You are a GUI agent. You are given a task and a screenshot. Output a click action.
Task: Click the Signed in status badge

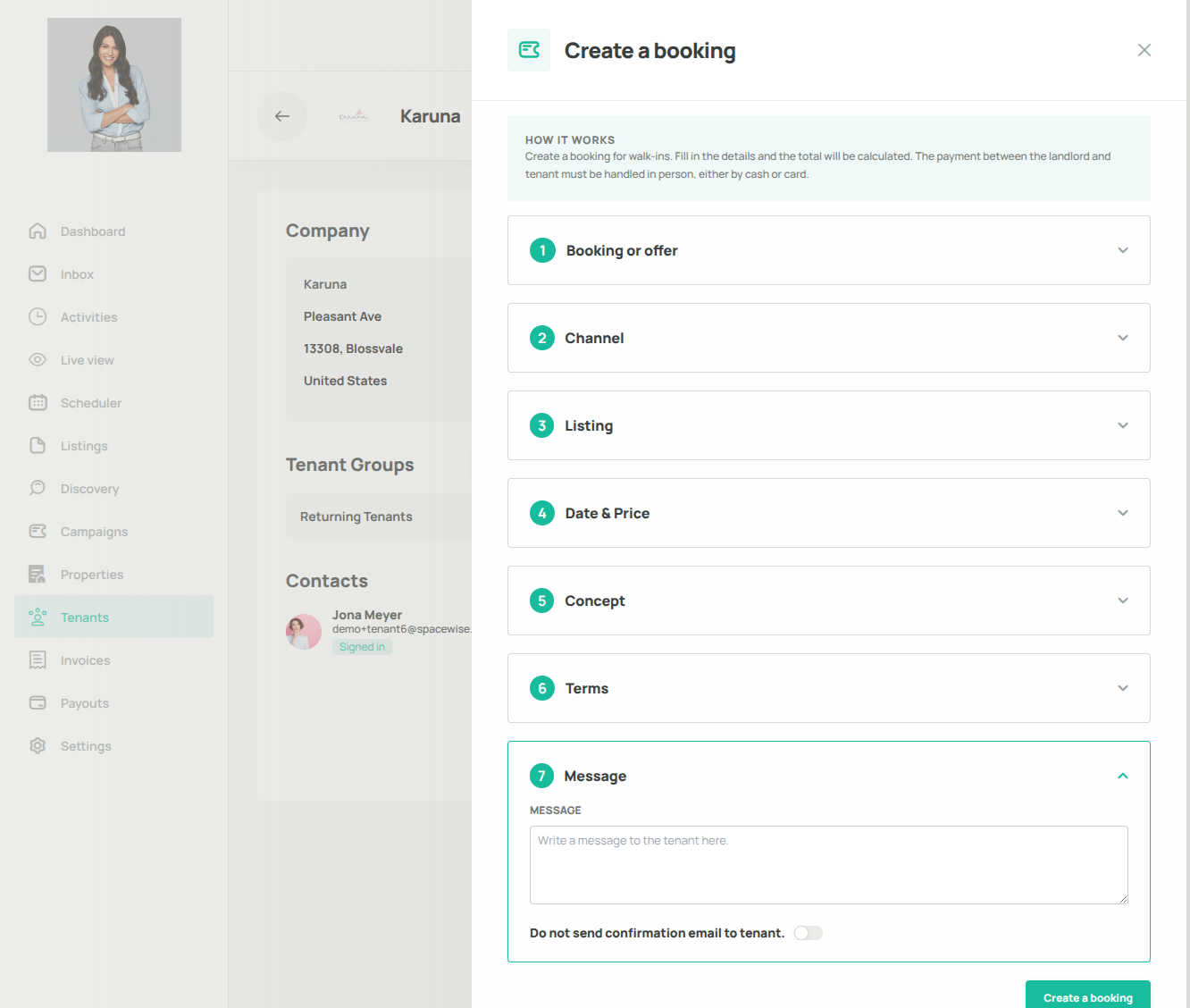pos(362,647)
